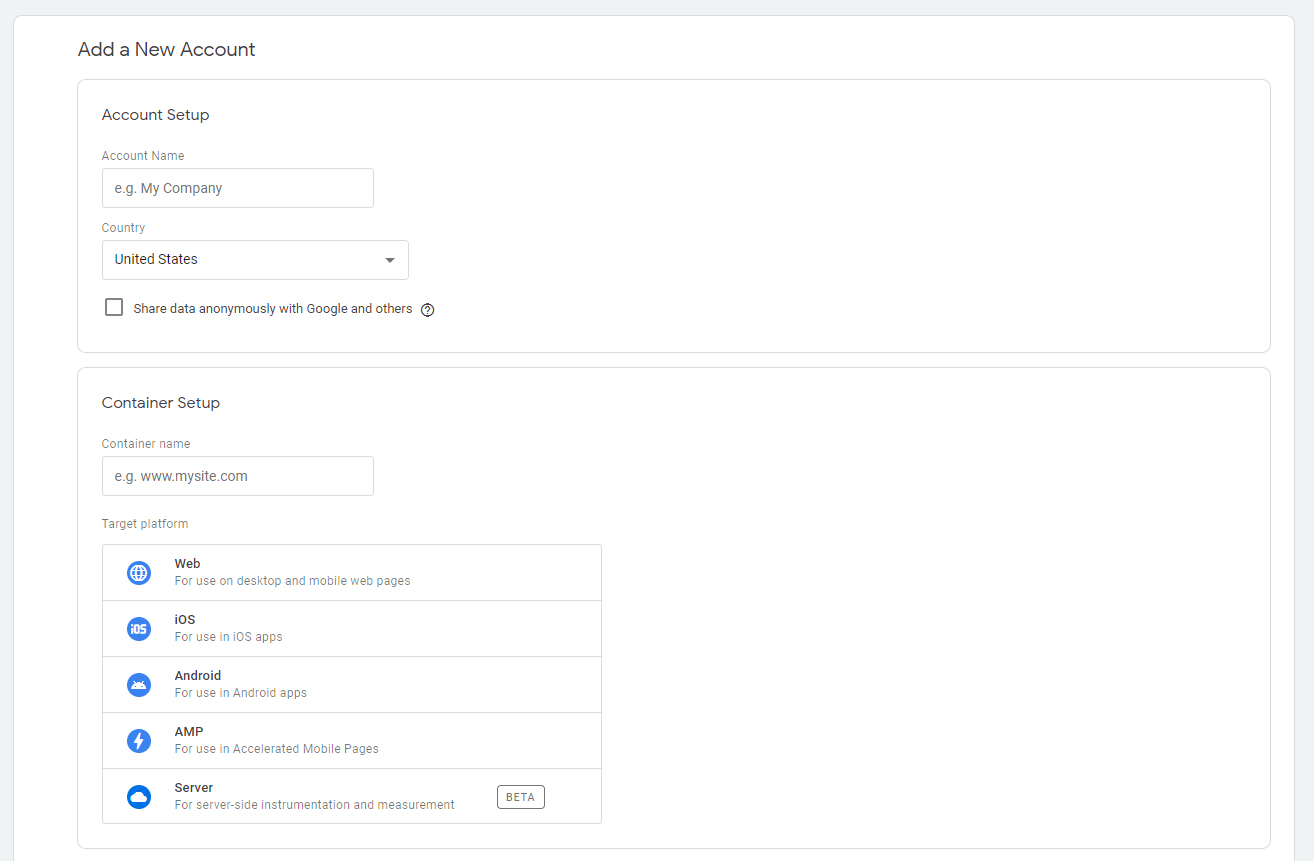Click the Account Setup heading
The height and width of the screenshot is (861, 1314).
pos(155,115)
